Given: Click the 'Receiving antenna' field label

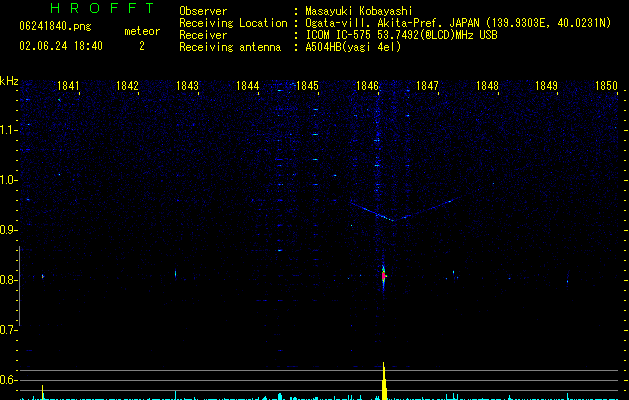Looking at the screenshot, I should (x=230, y=47).
